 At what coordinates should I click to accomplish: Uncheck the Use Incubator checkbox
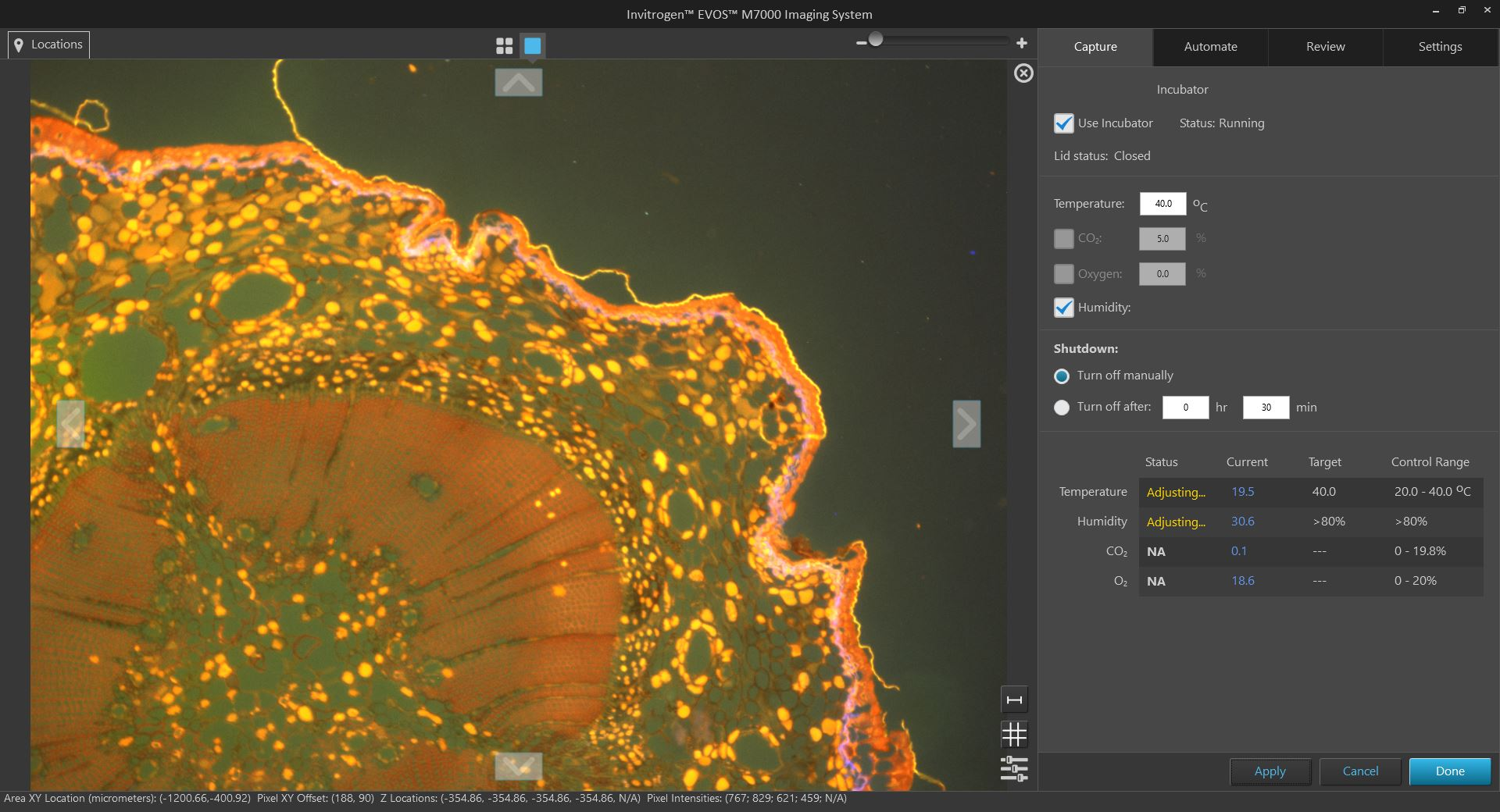[1063, 123]
